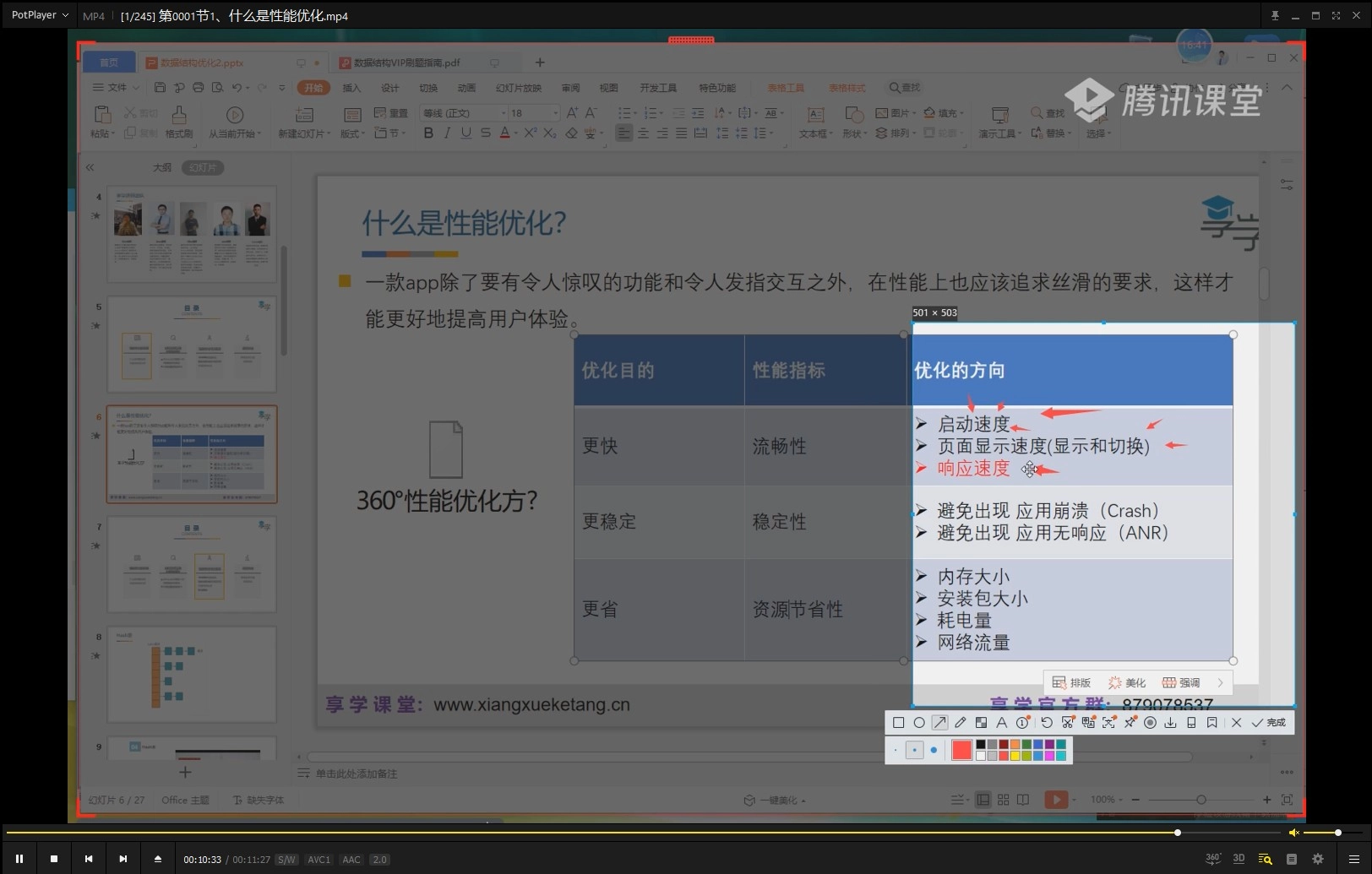Select the medium brush size dot
The width and height of the screenshot is (1372, 874).
[x=915, y=749]
